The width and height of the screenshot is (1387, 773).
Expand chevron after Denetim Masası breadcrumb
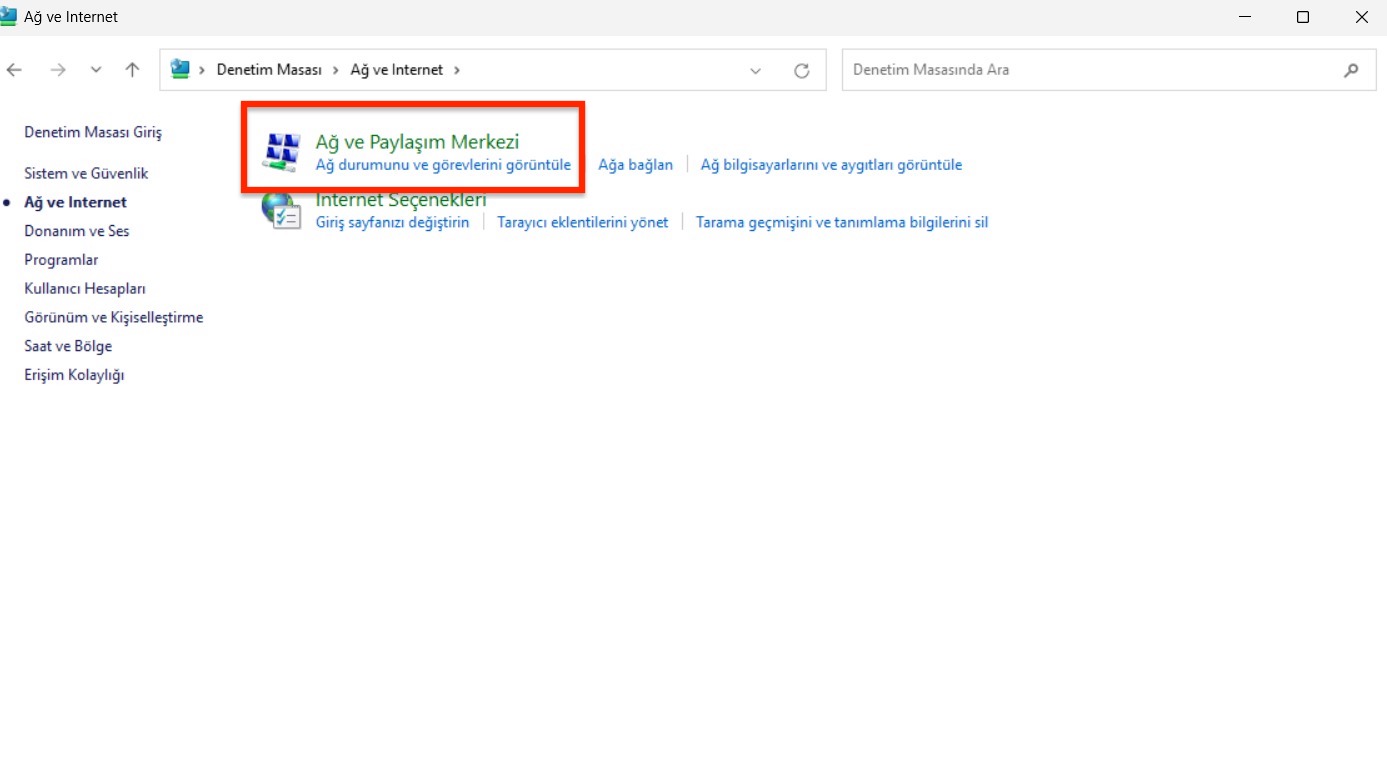coord(336,70)
